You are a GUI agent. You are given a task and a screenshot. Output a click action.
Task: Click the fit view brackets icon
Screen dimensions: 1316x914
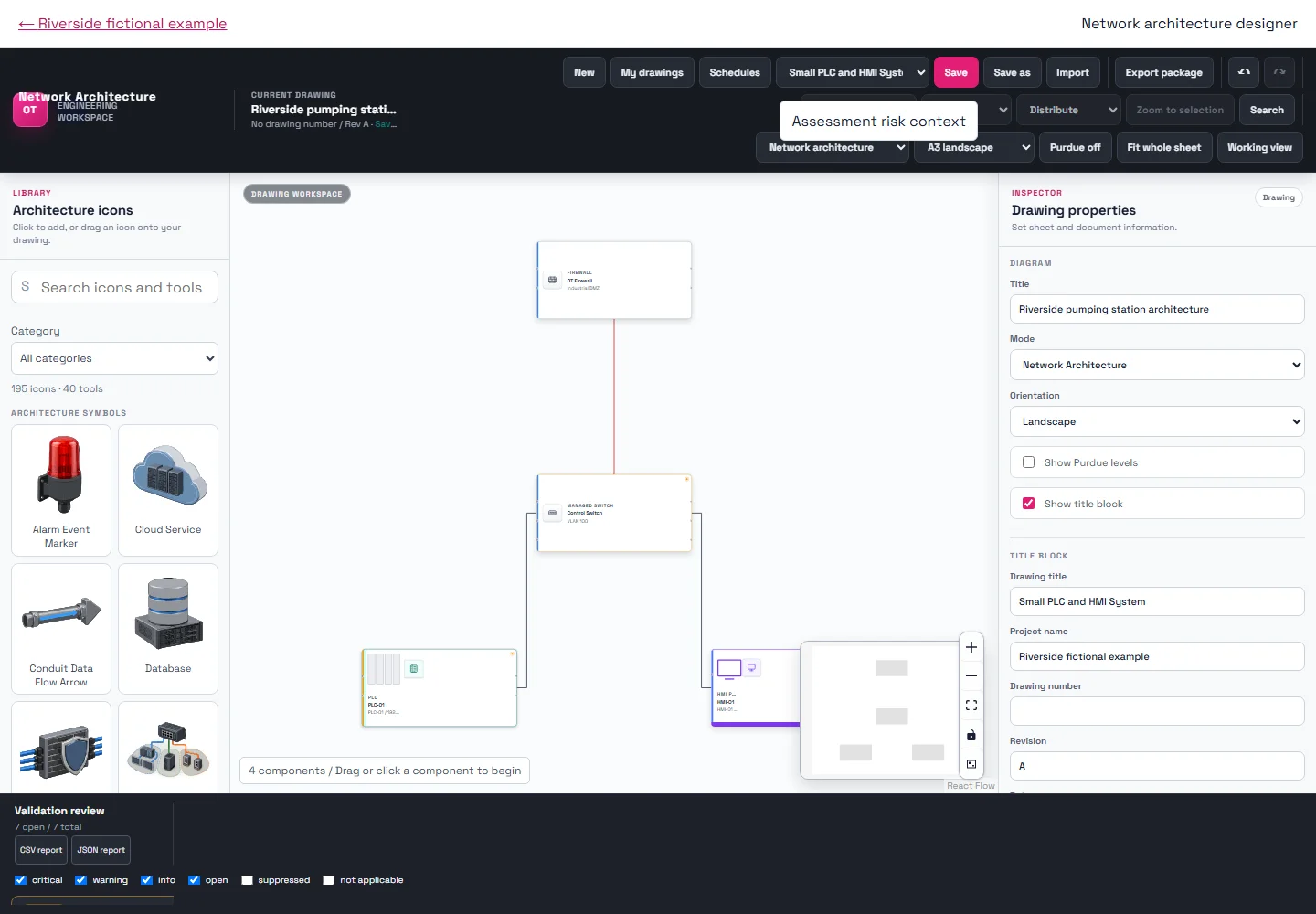pos(971,706)
